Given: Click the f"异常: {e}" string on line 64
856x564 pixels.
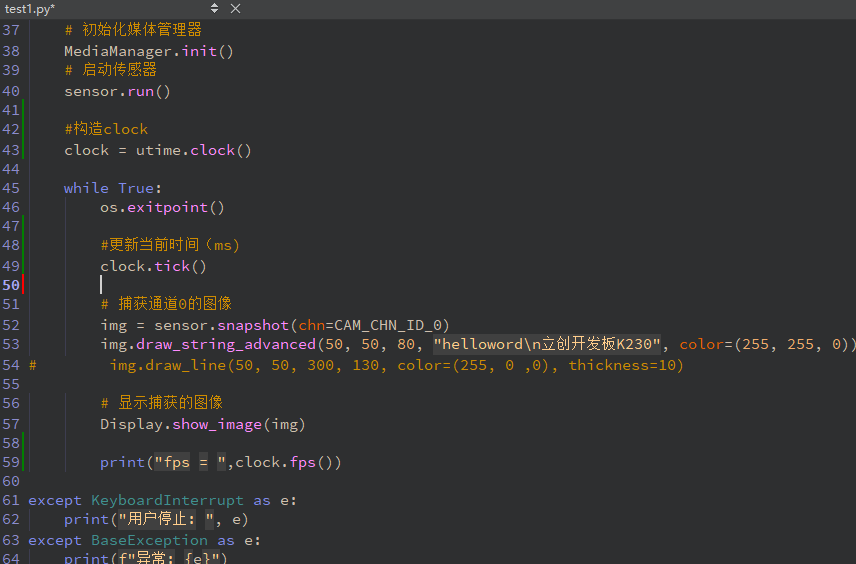Looking at the screenshot, I should [168, 557].
